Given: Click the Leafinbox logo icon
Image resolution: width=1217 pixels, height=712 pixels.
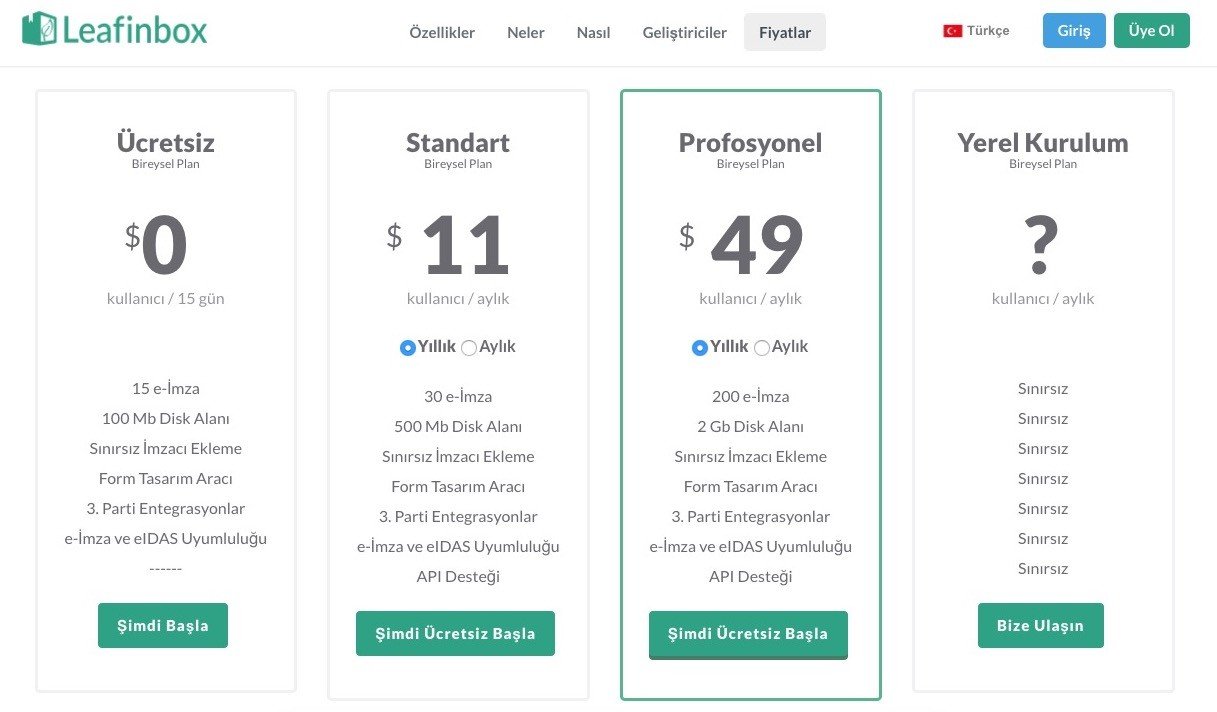Looking at the screenshot, I should 40,29.
